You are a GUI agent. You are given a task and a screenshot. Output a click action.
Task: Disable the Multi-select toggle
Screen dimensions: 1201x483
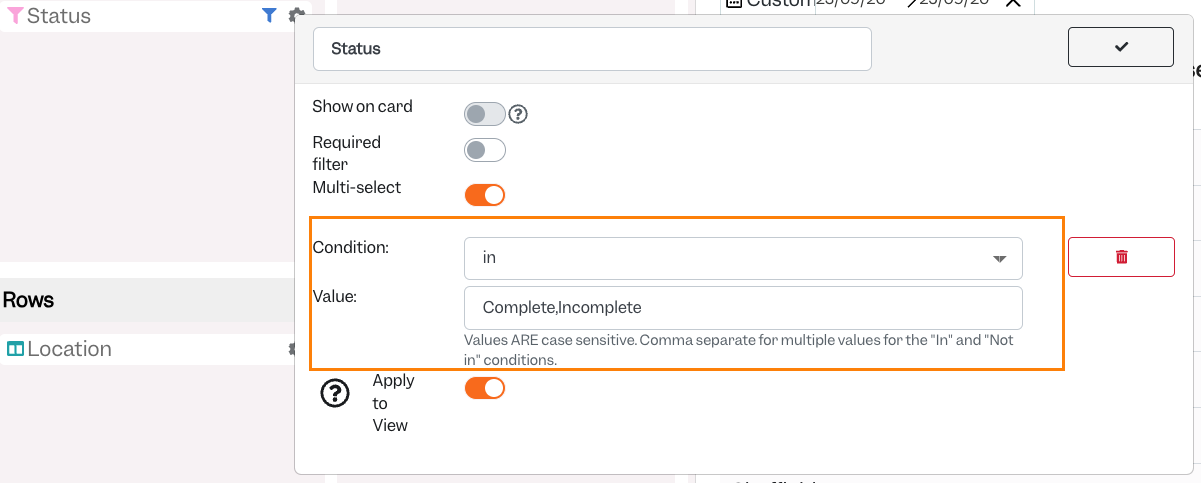485,195
